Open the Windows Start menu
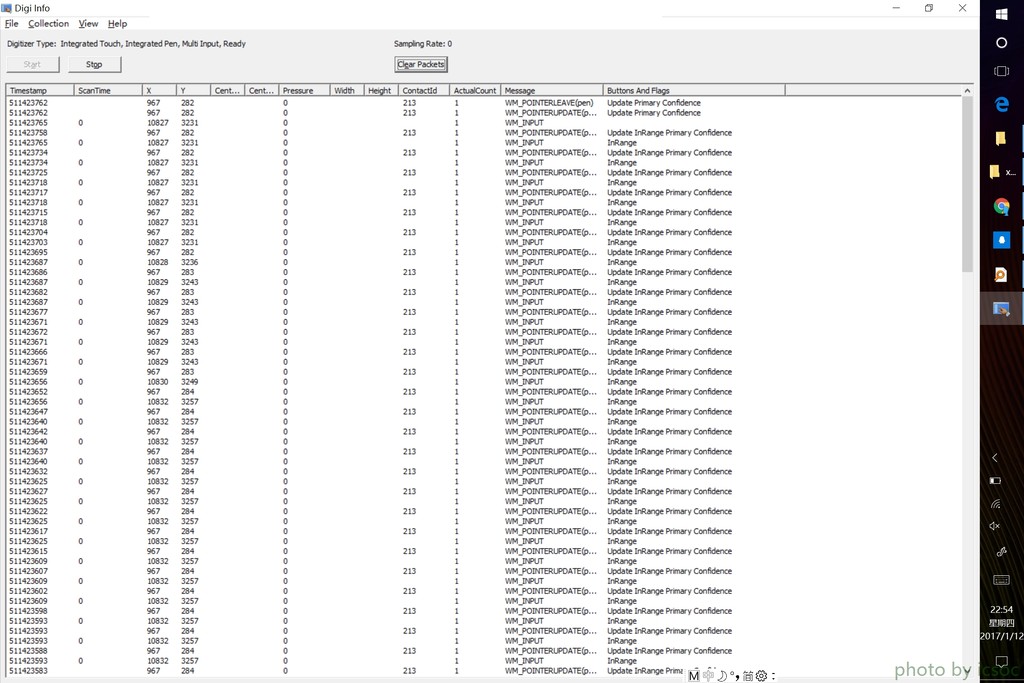 (x=1001, y=12)
